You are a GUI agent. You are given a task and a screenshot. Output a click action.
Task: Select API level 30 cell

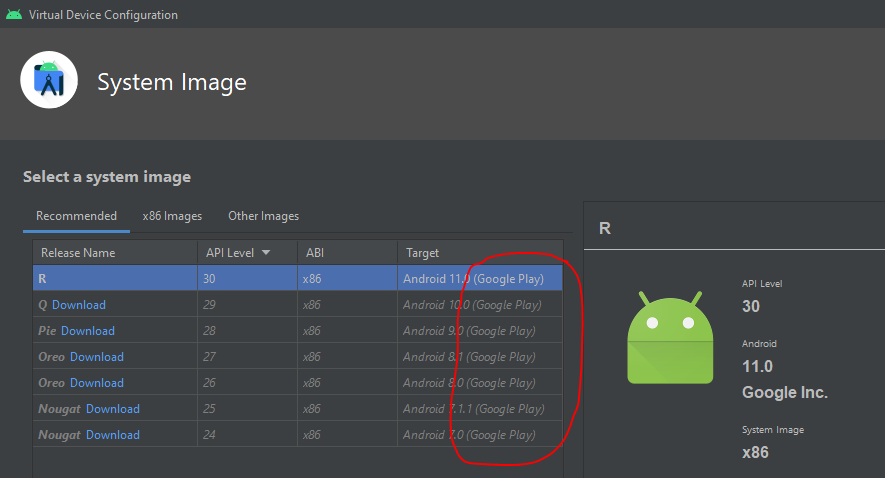coord(247,278)
